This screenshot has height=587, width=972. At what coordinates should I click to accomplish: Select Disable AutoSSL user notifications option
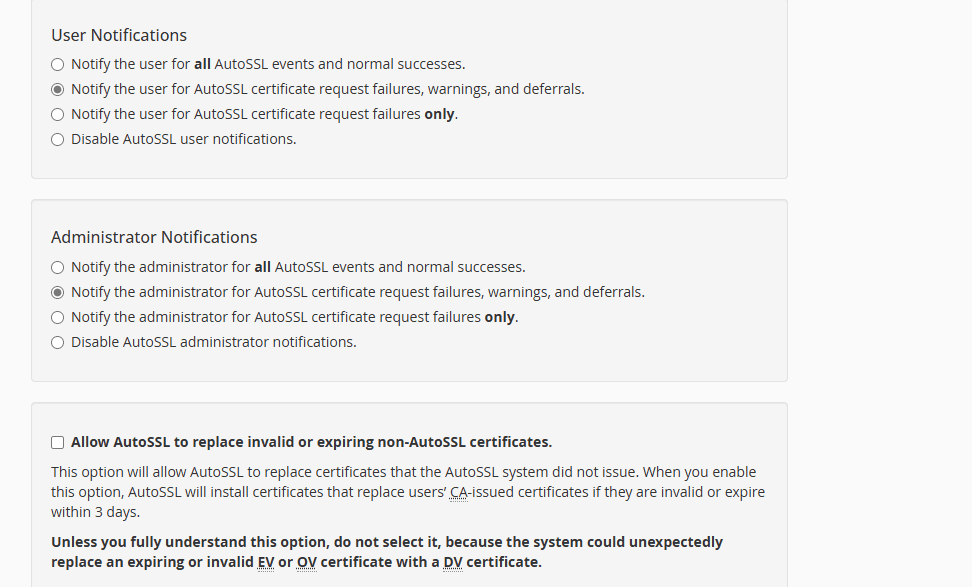coord(58,140)
